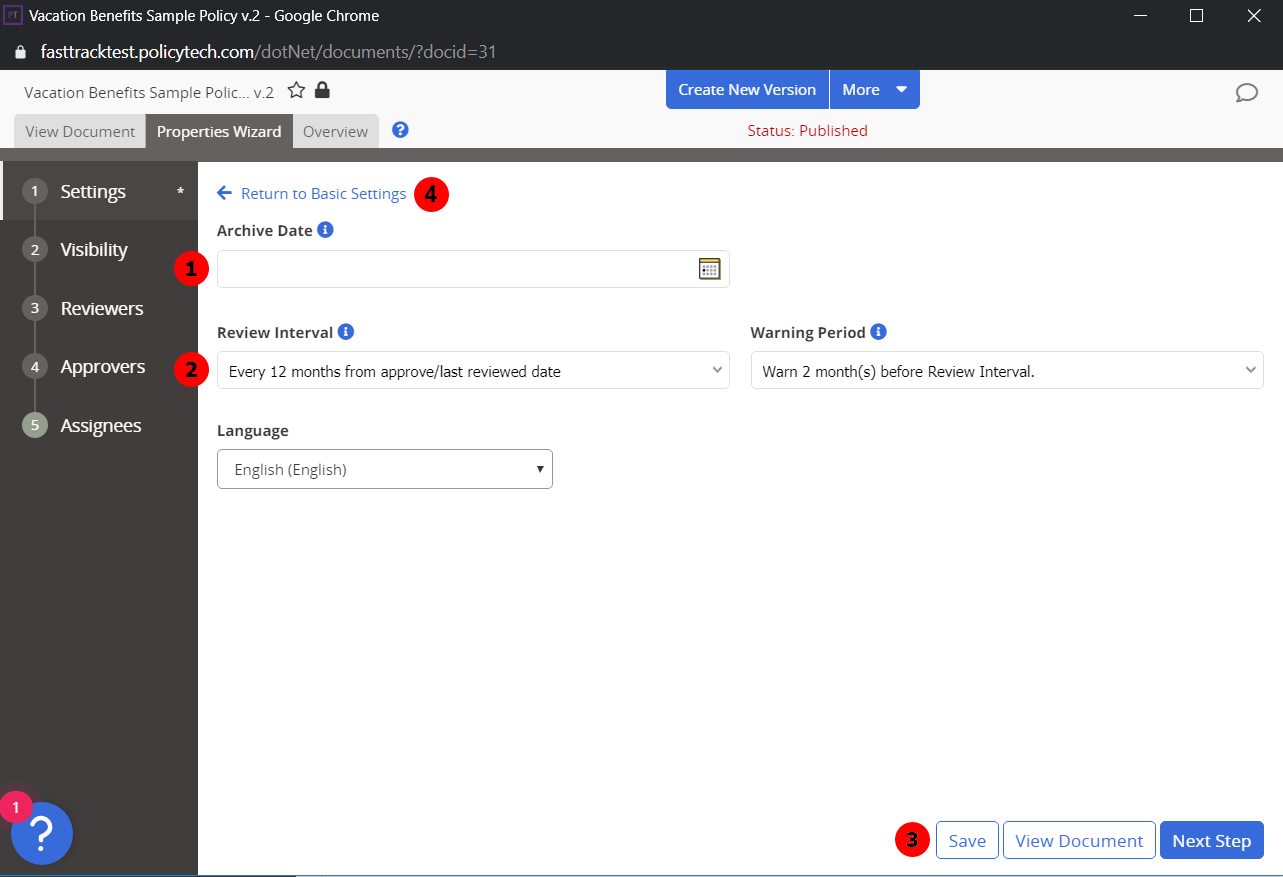Click the floating help bubble with notification badge

pyautogui.click(x=40, y=833)
